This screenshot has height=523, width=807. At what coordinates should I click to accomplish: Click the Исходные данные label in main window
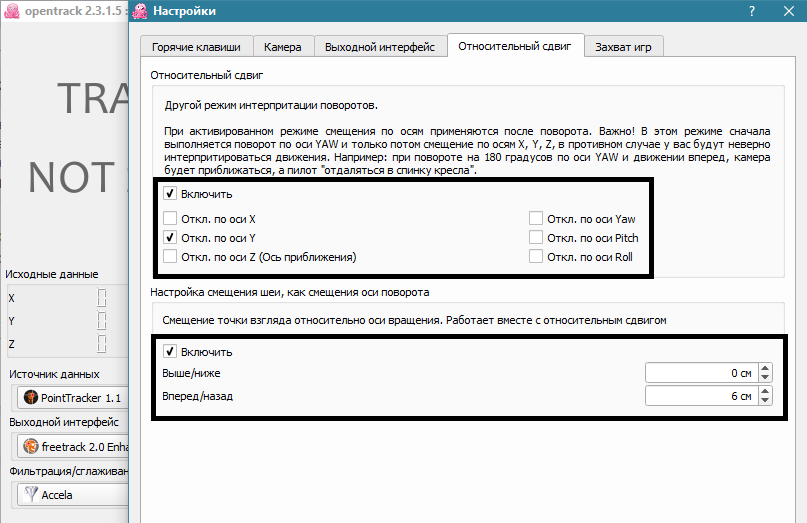(x=51, y=274)
